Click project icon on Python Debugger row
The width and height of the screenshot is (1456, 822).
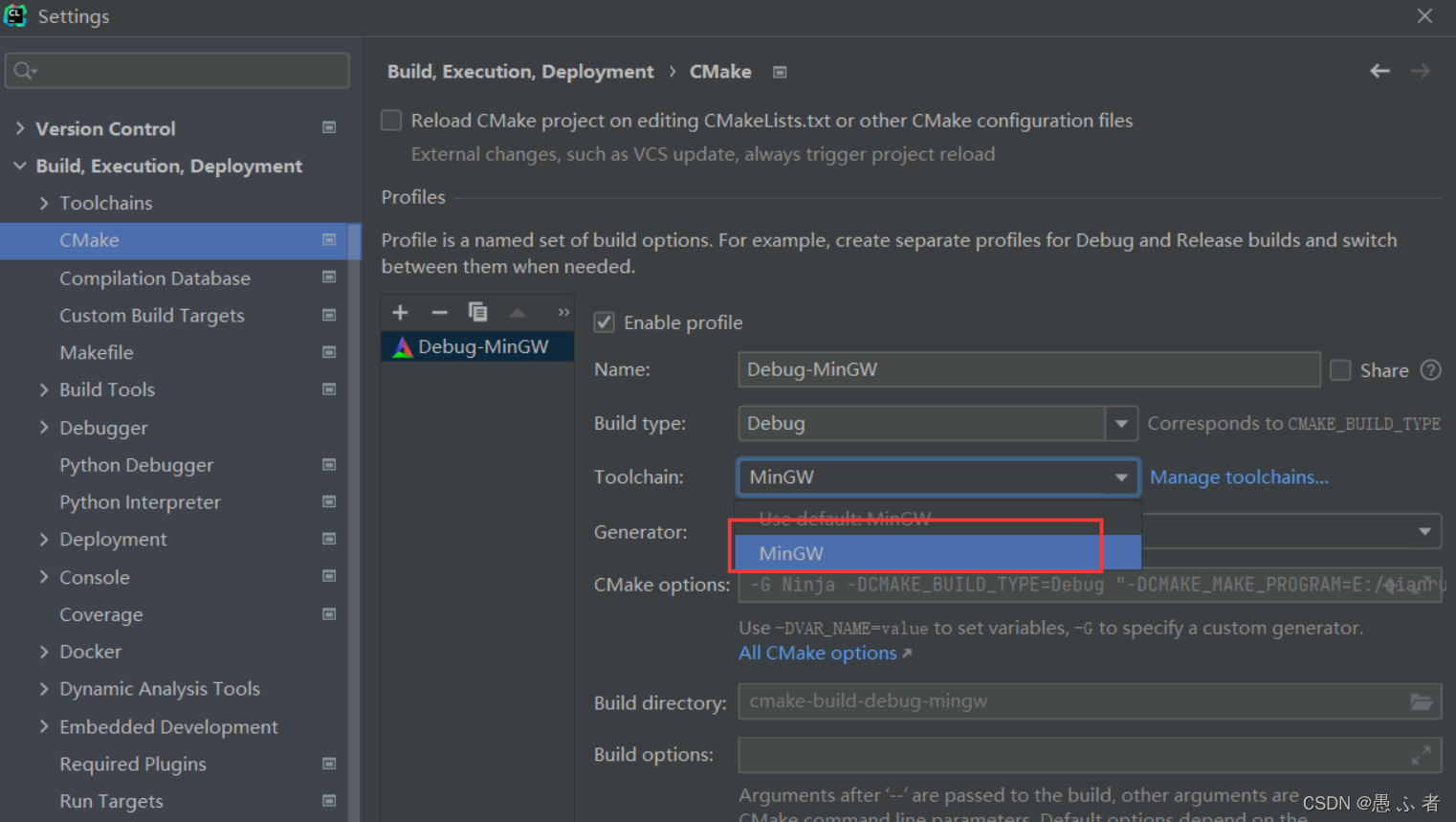pos(329,464)
